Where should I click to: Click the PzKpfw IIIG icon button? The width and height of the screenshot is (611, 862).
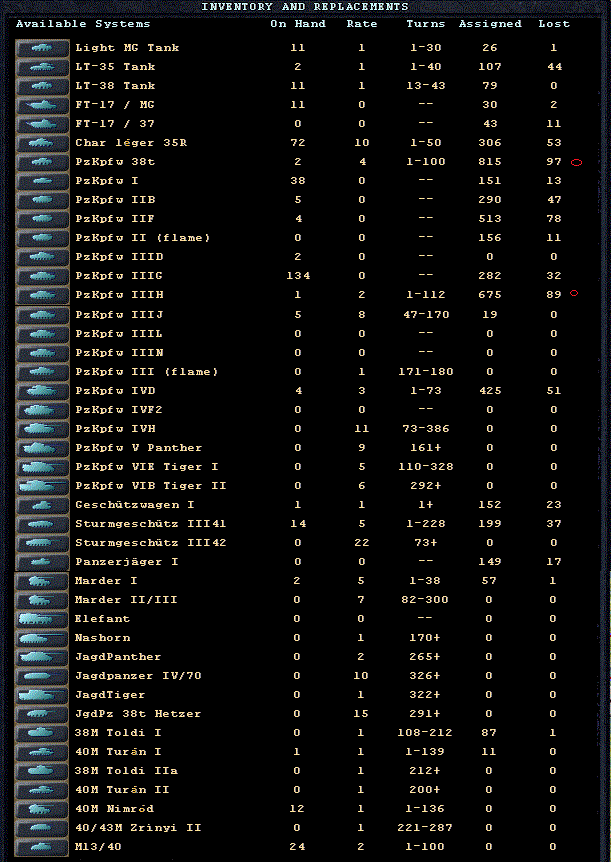[43, 277]
